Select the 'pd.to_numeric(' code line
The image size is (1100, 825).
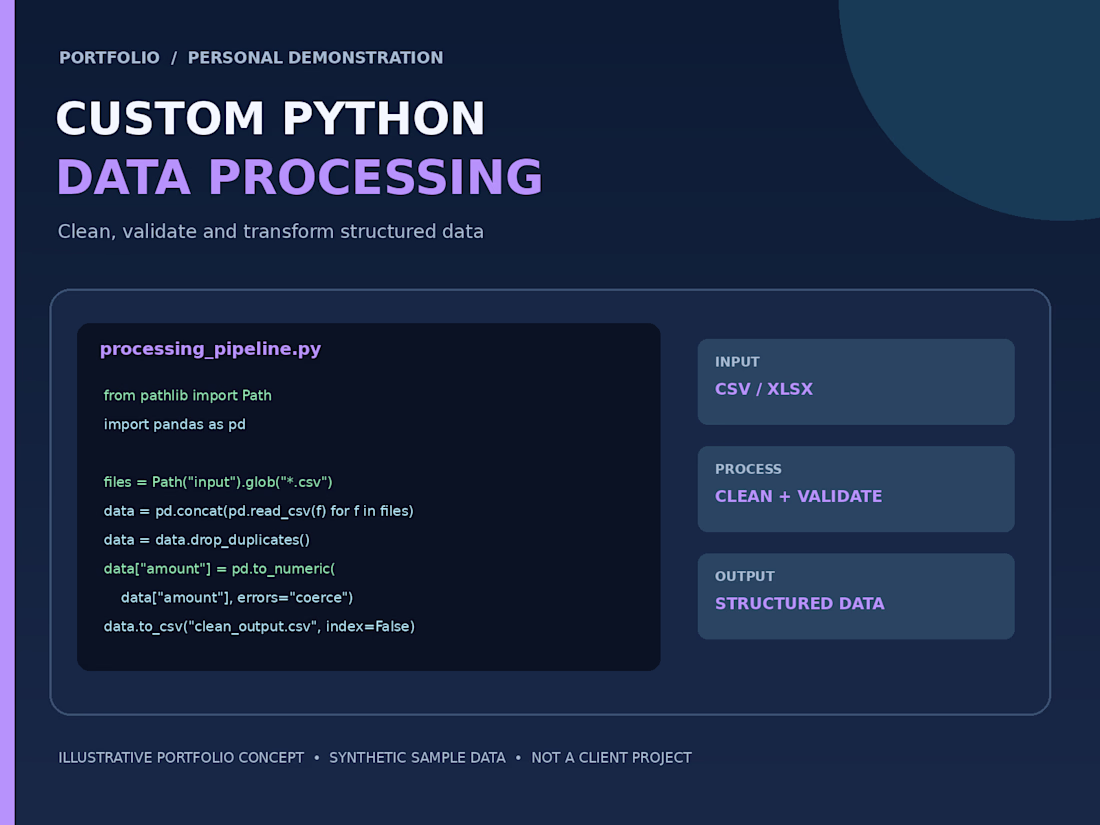tap(220, 568)
